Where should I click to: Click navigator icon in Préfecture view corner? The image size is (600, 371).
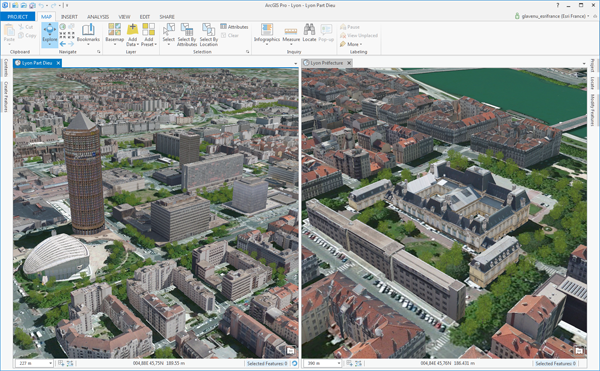pos(579,350)
